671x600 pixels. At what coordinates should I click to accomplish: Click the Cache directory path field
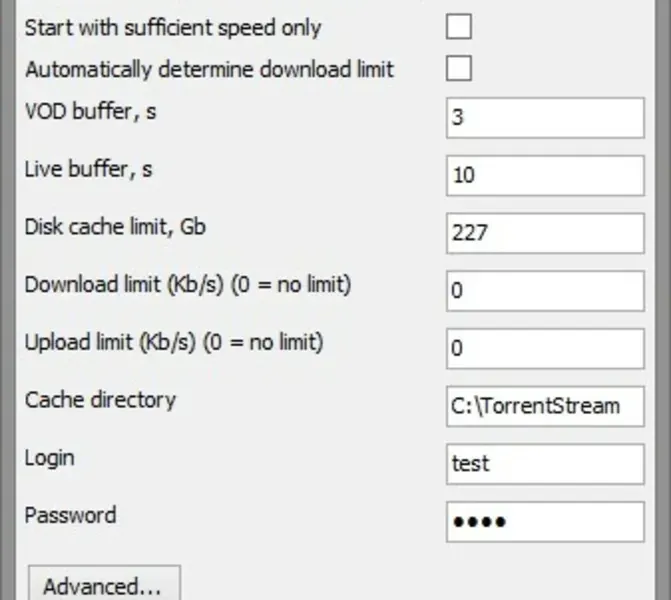(x=545, y=406)
